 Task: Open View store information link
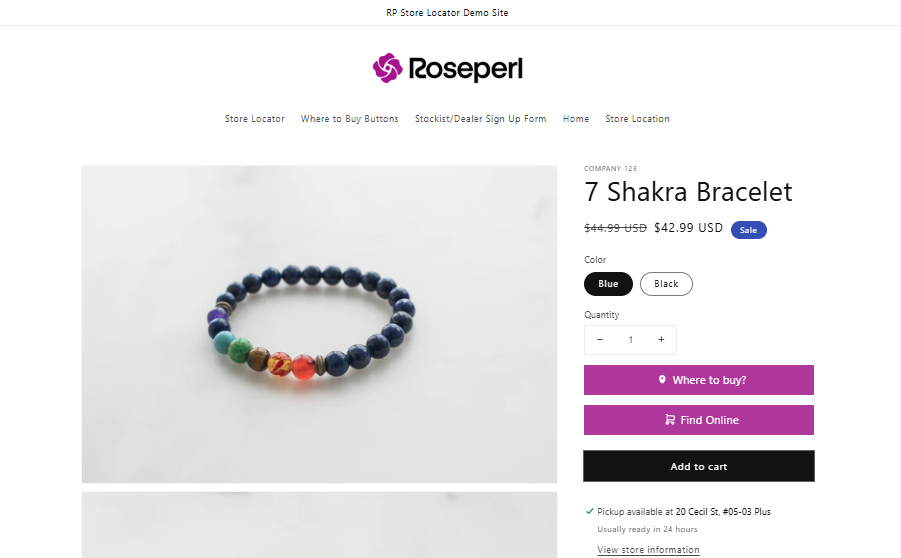coord(648,550)
